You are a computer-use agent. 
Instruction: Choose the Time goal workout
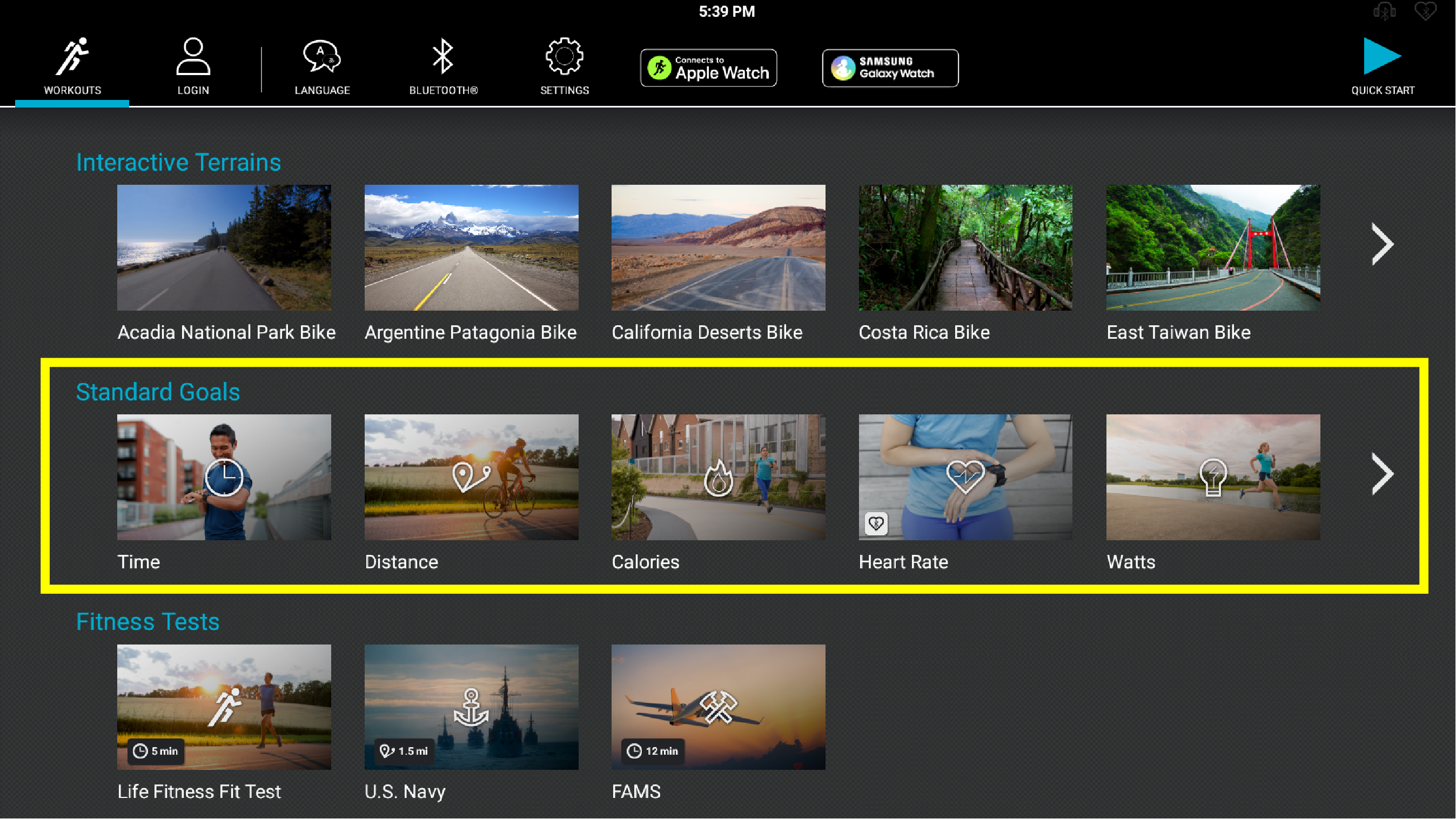(224, 493)
